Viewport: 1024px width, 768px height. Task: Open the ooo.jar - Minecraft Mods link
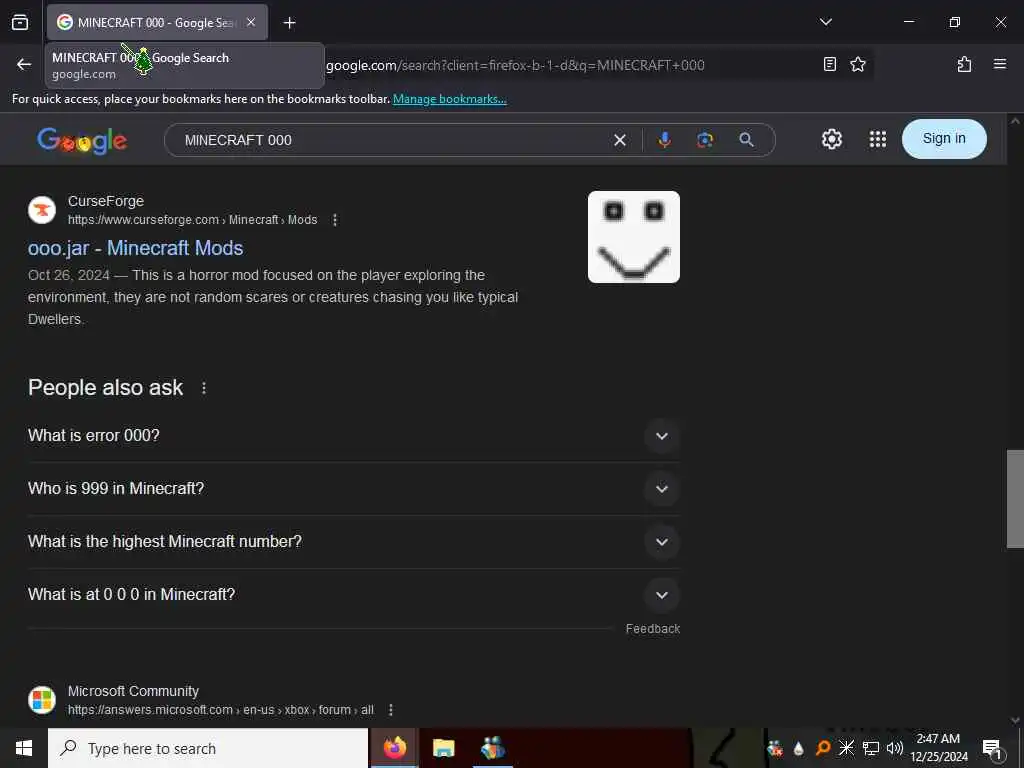coord(135,248)
